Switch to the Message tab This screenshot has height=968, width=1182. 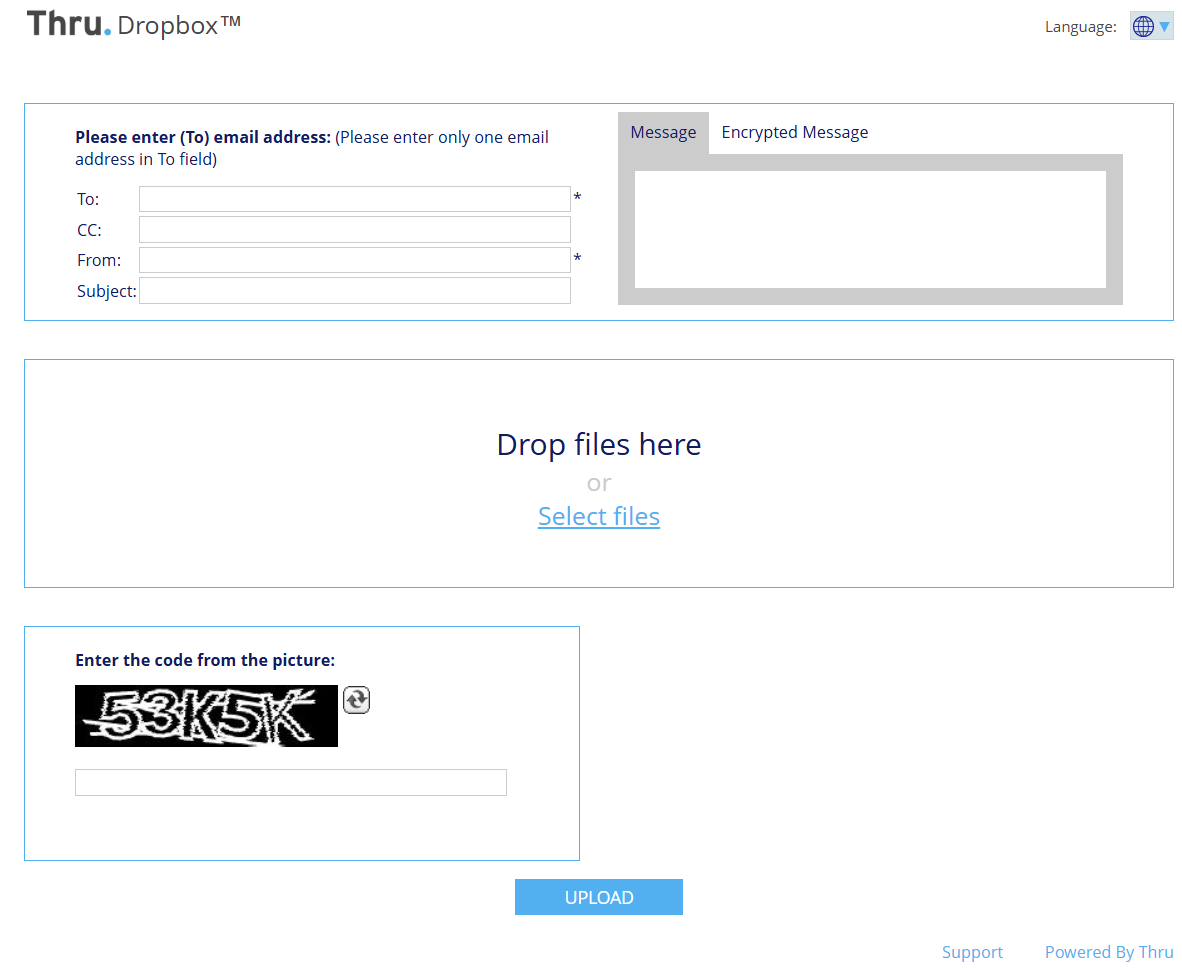(663, 133)
